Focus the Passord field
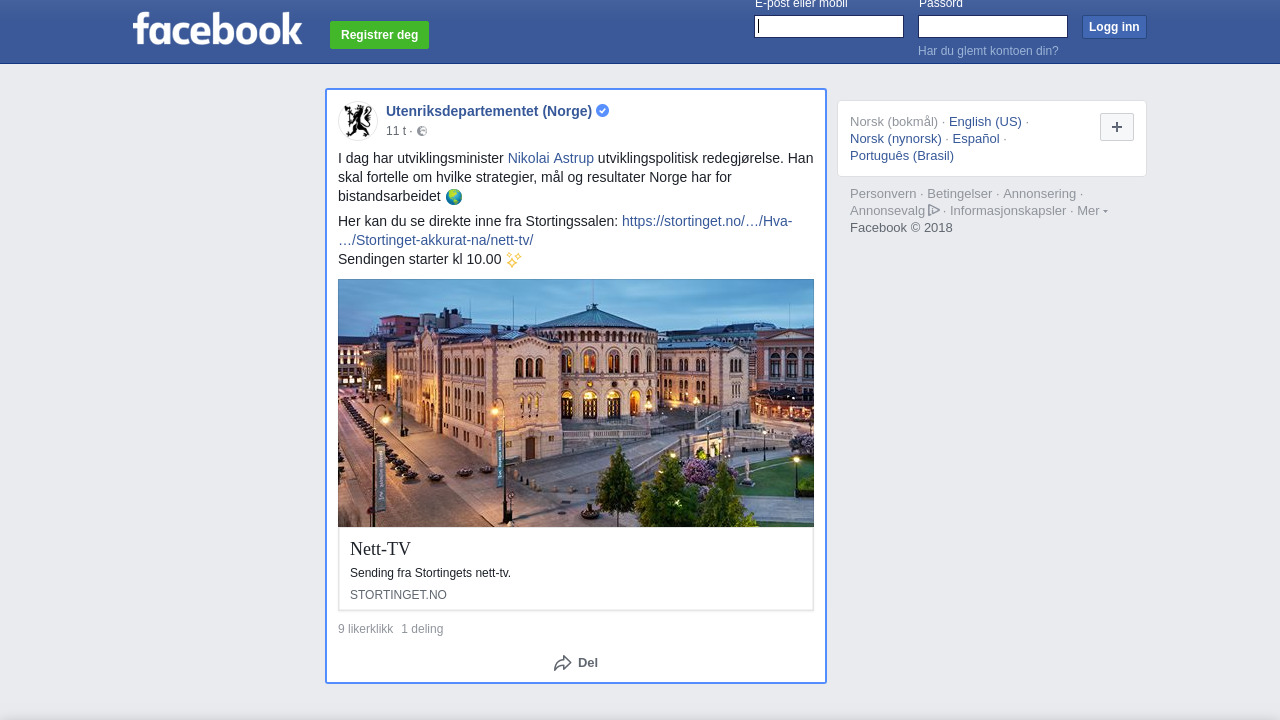The height and width of the screenshot is (720, 1280). point(993,27)
